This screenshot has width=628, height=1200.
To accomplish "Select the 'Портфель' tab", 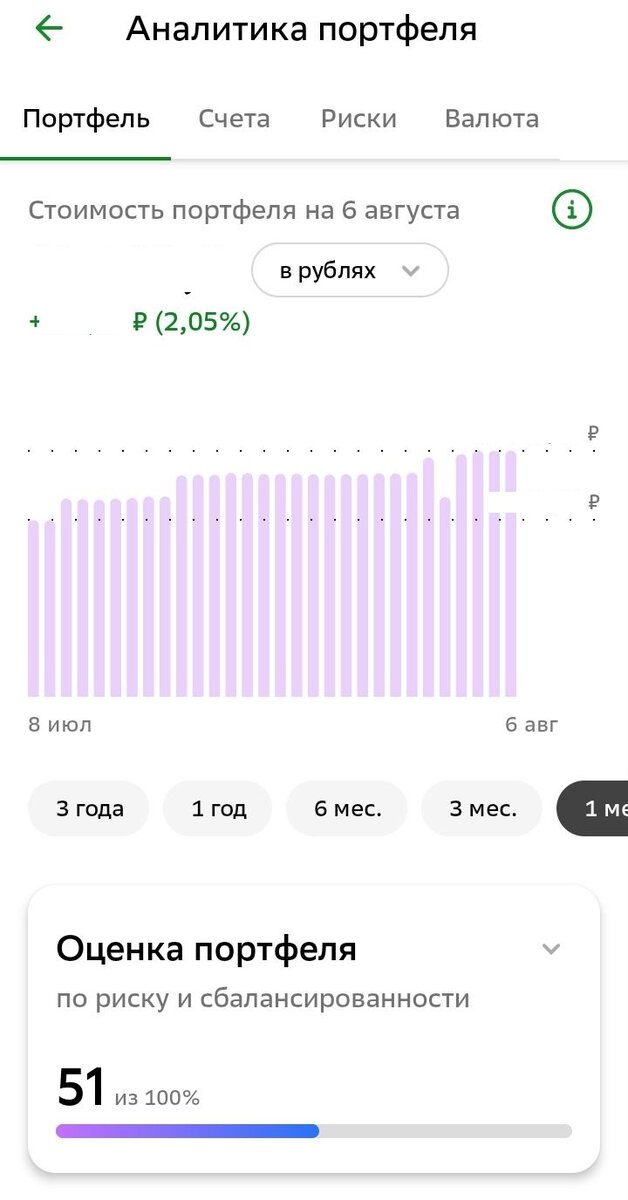I will point(86,119).
